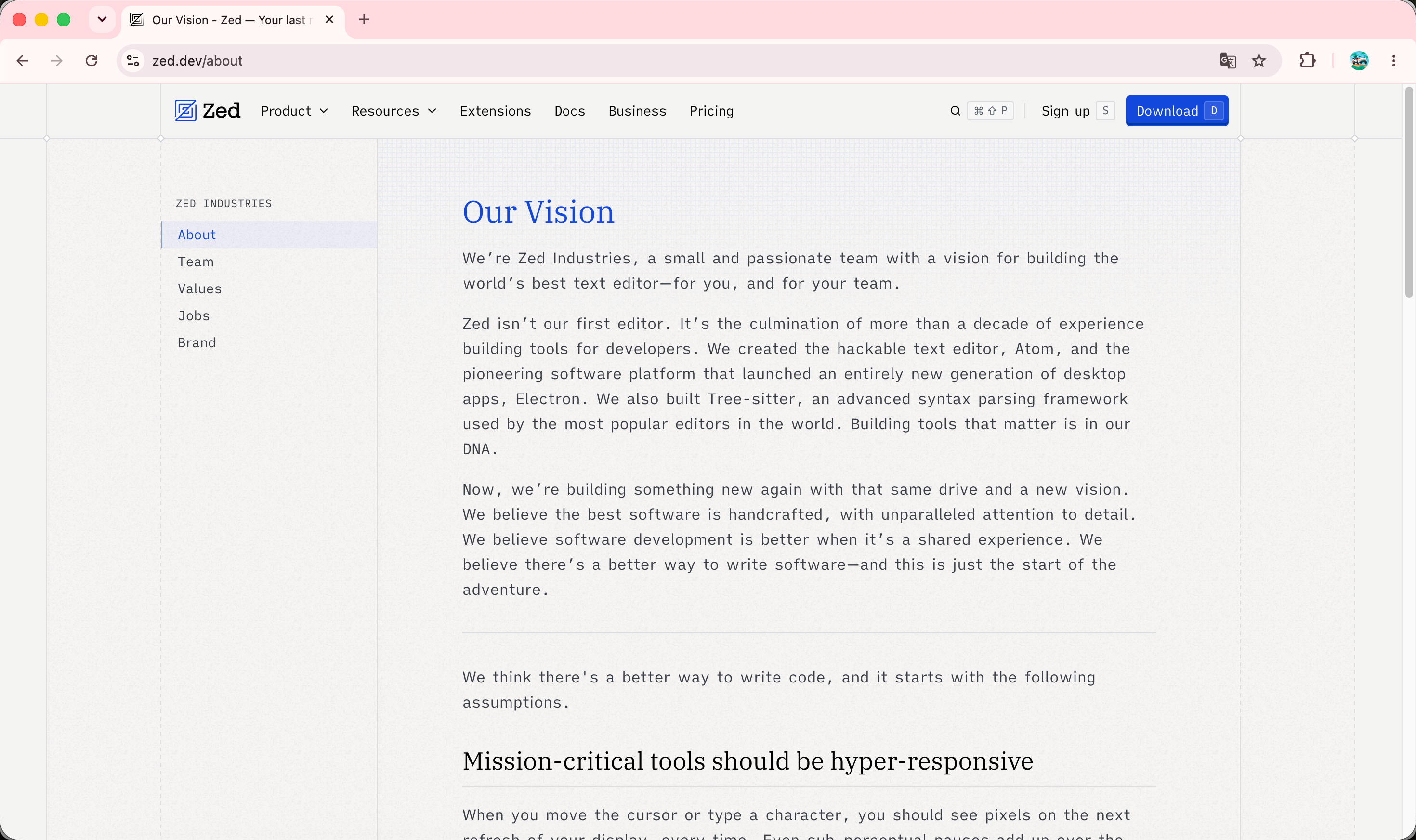Reload the current page
Image resolution: width=1416 pixels, height=840 pixels.
92,61
